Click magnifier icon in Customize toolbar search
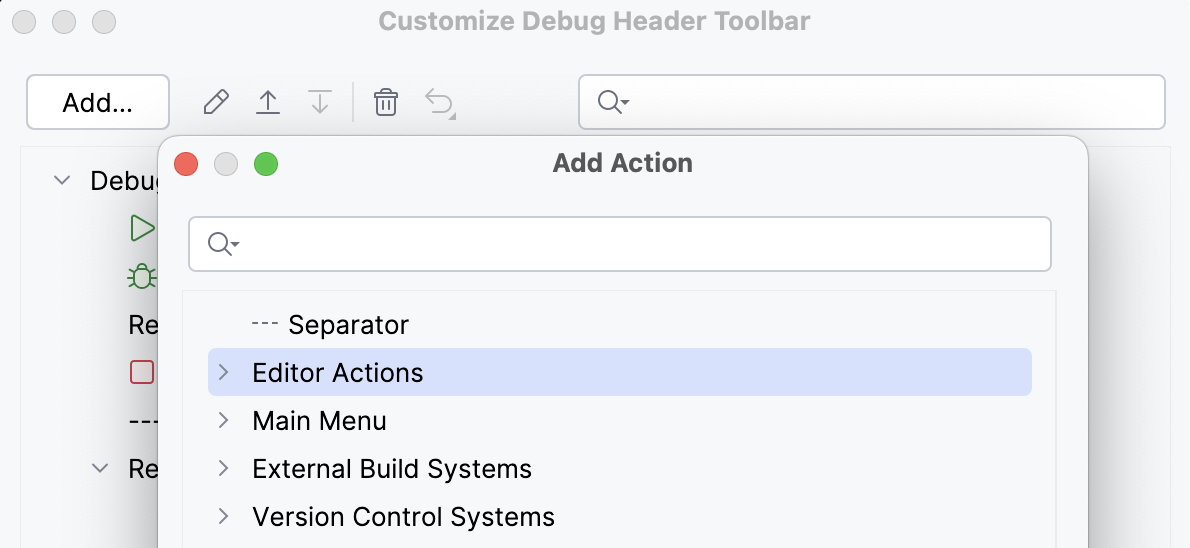Viewport: 1190px width, 548px height. tap(611, 102)
